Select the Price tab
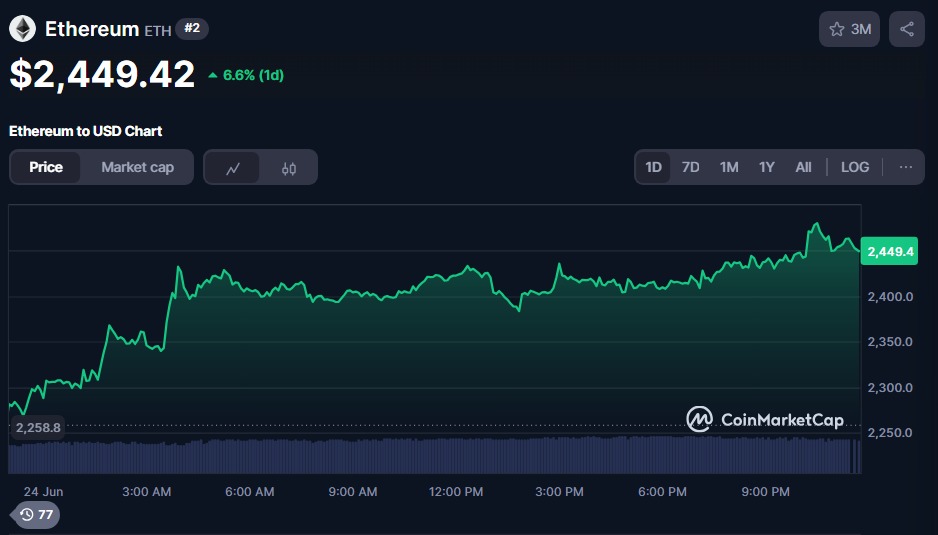This screenshot has width=938, height=535. 46,167
